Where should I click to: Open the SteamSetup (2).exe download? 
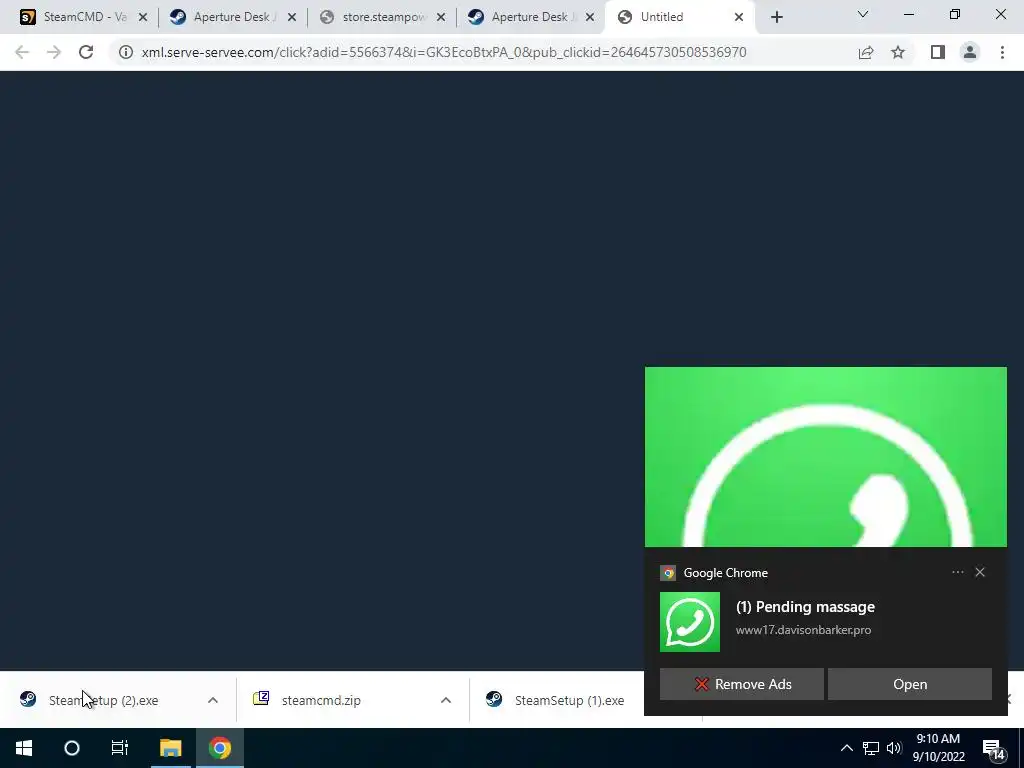103,700
